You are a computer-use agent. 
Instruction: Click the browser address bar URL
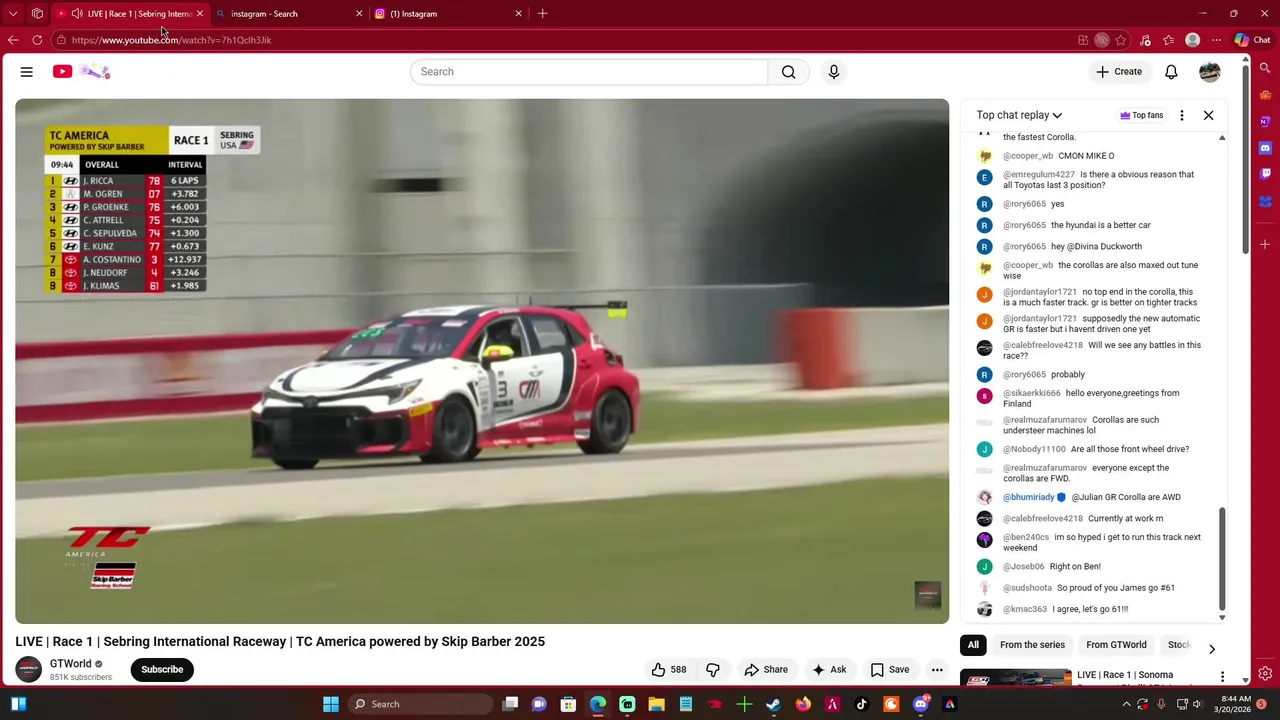click(x=171, y=40)
